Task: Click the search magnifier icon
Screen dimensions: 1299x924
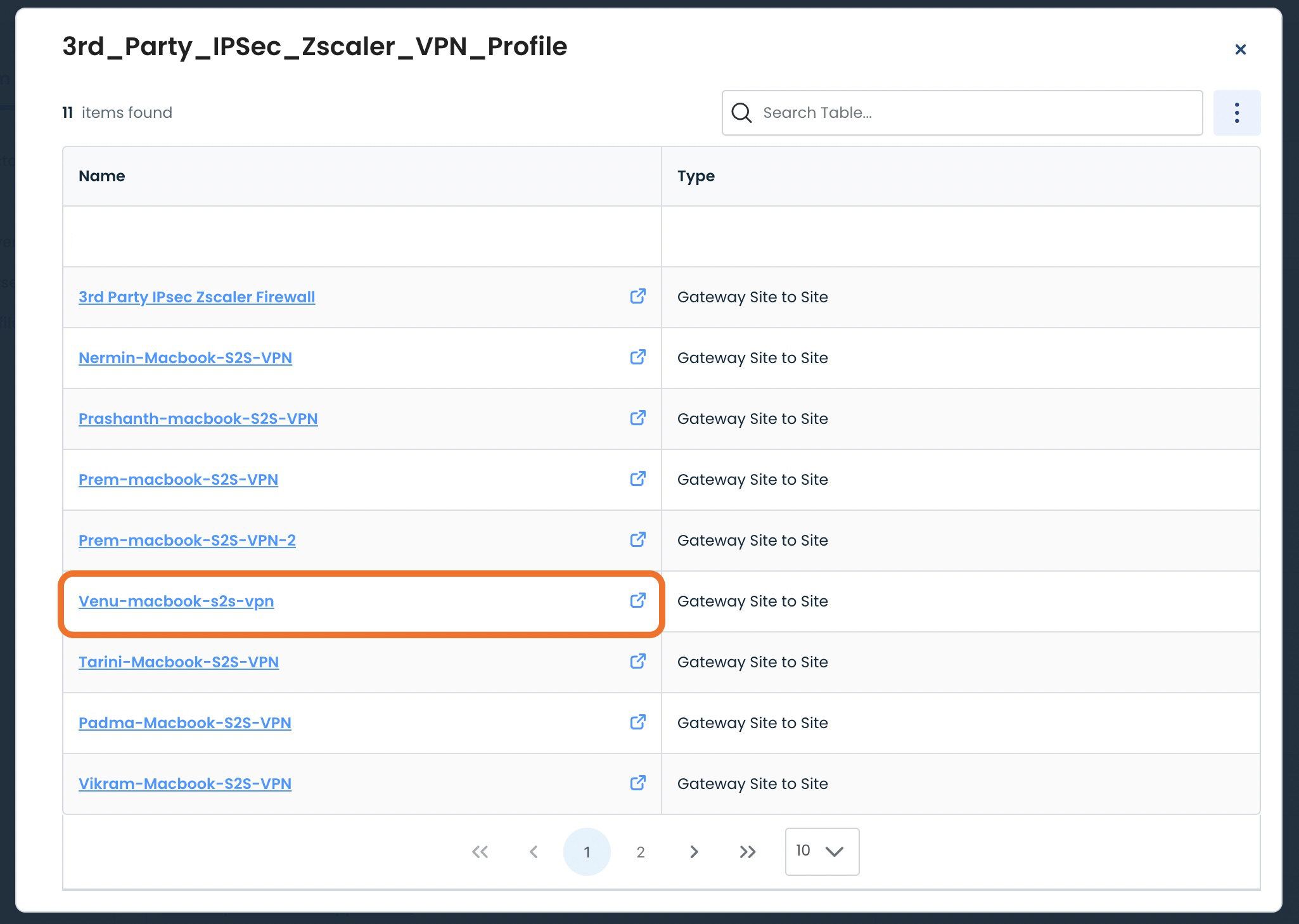Action: click(741, 113)
